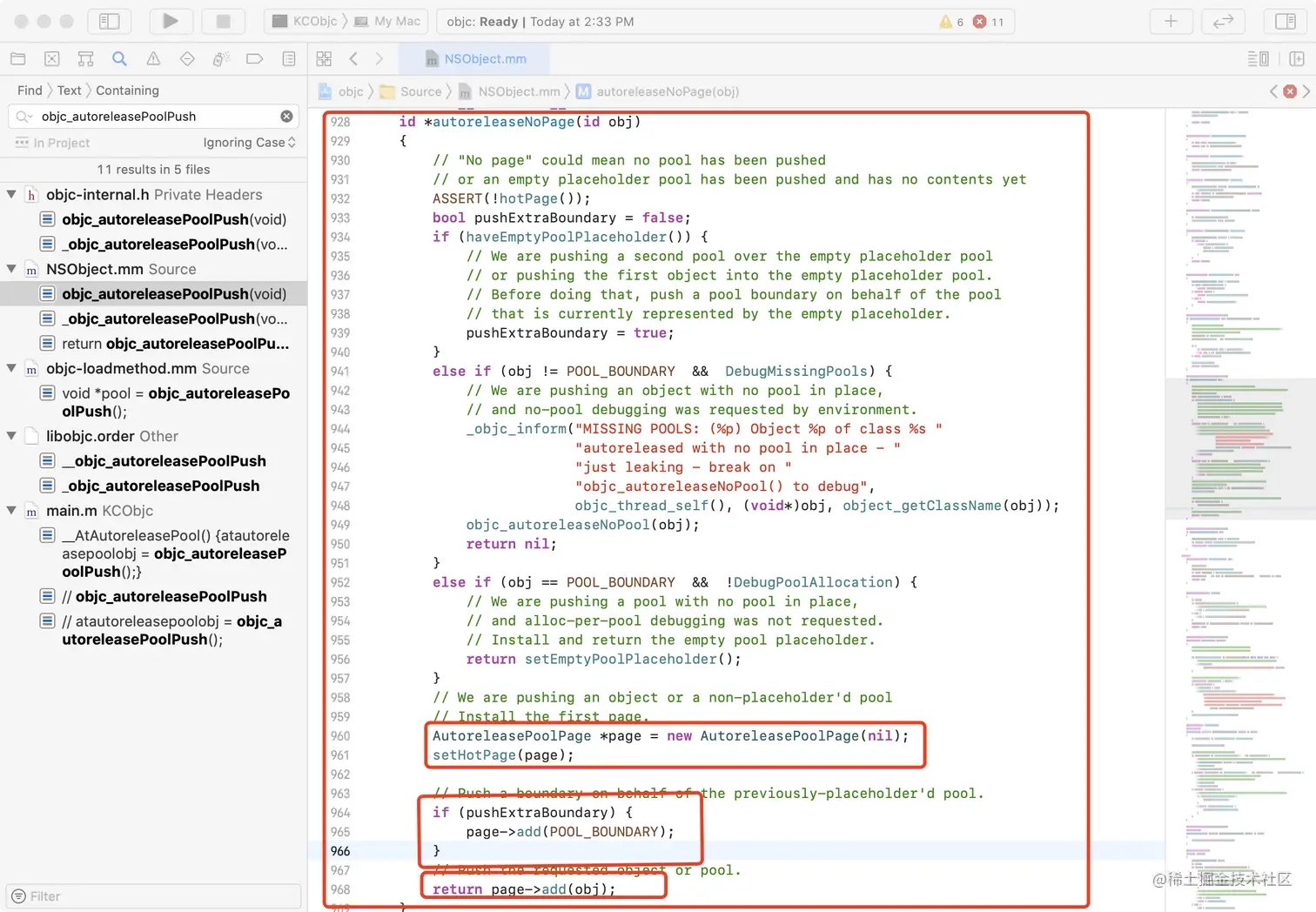The height and width of the screenshot is (912, 1316).
Task: Collapse the libobjc.order results group
Action: tap(11, 437)
